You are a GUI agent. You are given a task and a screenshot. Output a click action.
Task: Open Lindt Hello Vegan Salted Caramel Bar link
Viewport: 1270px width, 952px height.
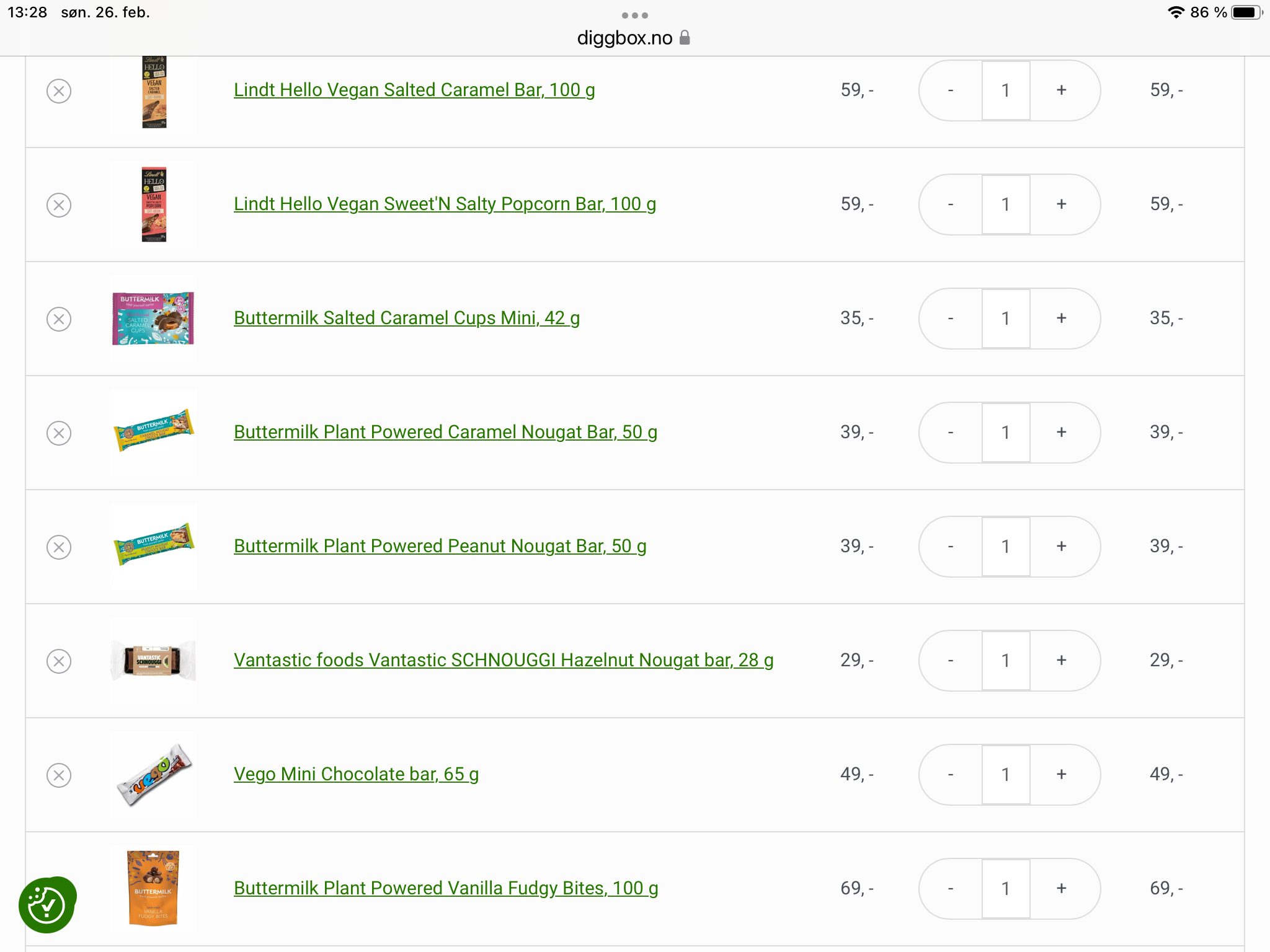(x=414, y=90)
